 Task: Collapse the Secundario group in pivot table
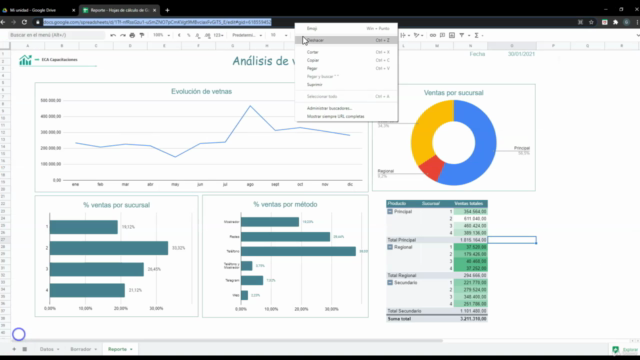coord(390,282)
